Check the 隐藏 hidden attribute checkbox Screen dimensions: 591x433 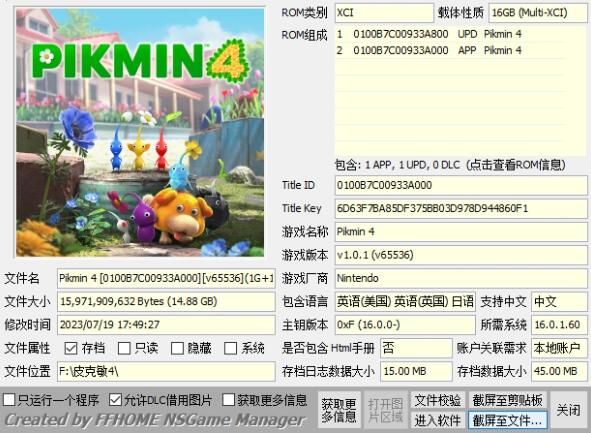coord(177,348)
